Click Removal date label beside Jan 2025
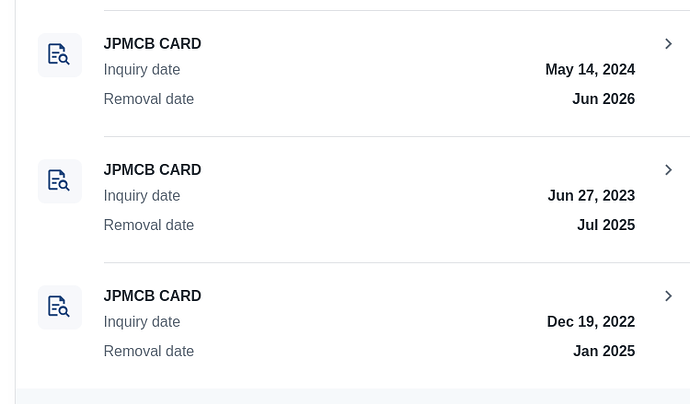Image resolution: width=690 pixels, height=404 pixels. click(149, 351)
